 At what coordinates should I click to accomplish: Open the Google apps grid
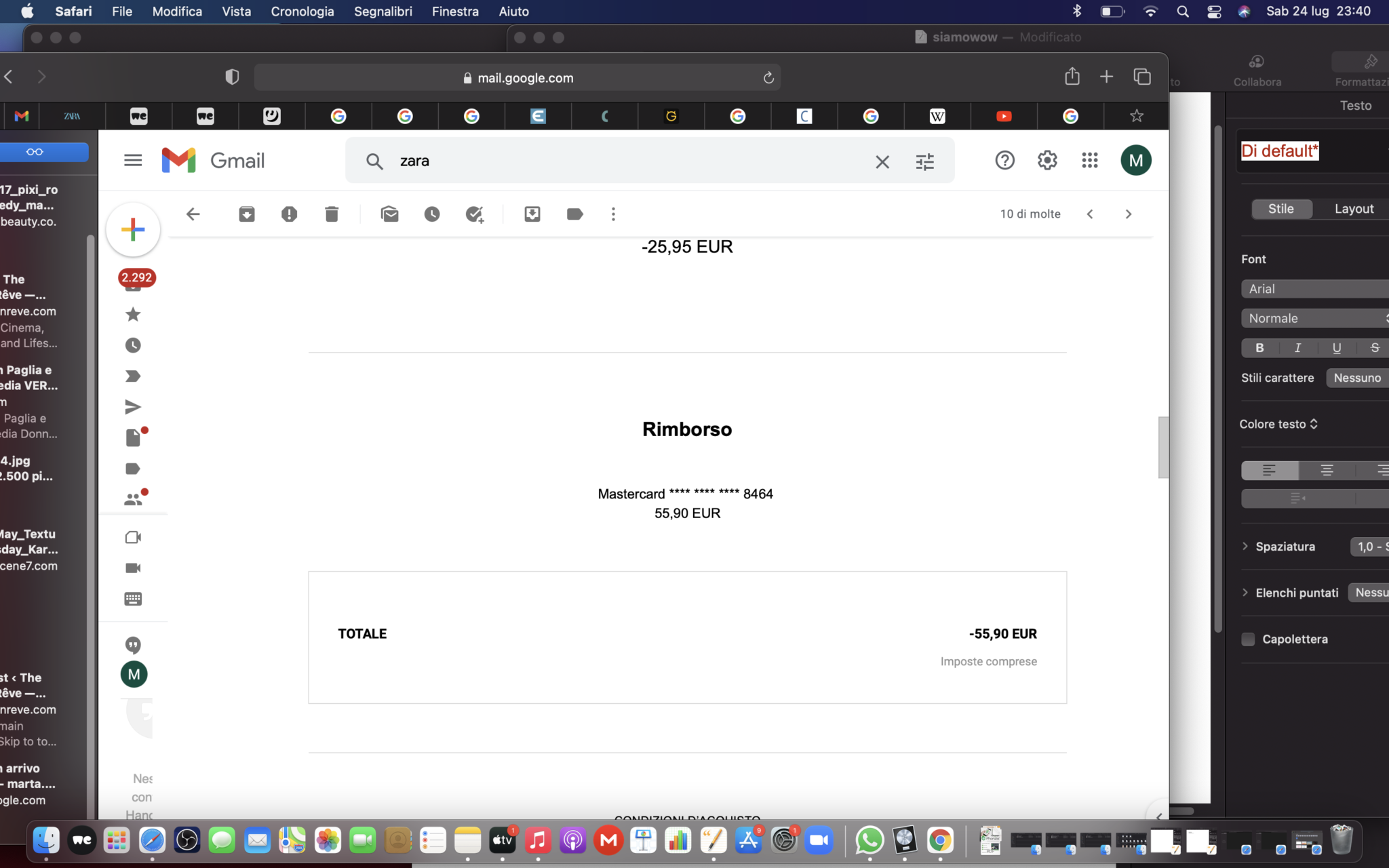[x=1090, y=161]
